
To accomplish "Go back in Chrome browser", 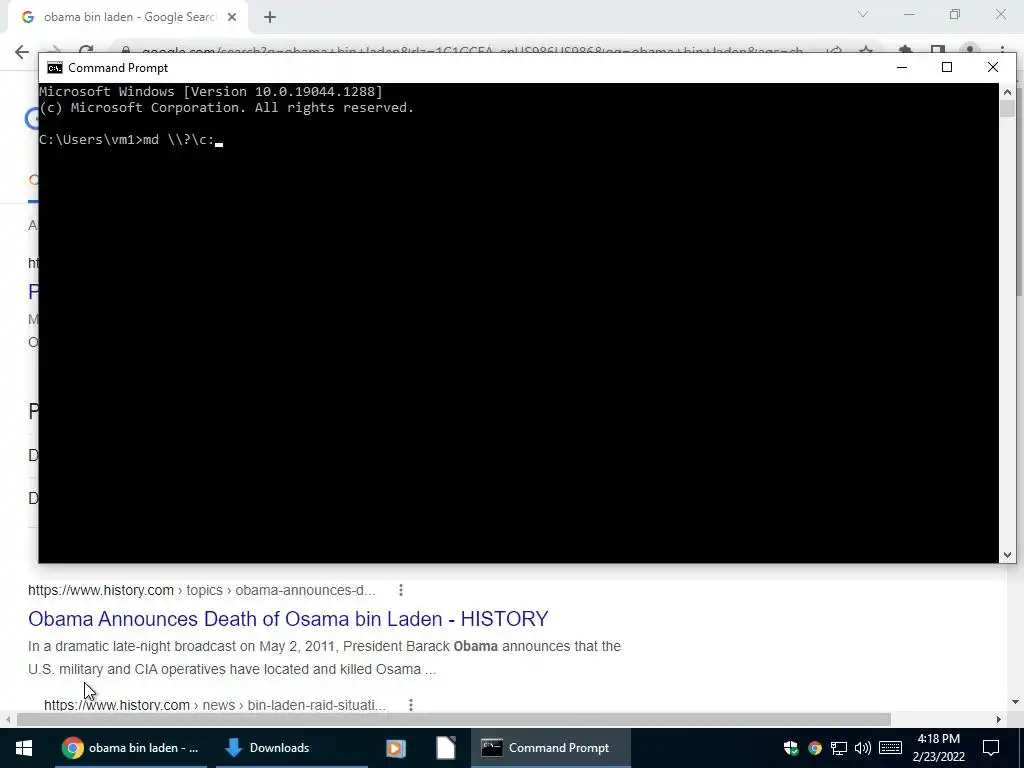I will 22,52.
